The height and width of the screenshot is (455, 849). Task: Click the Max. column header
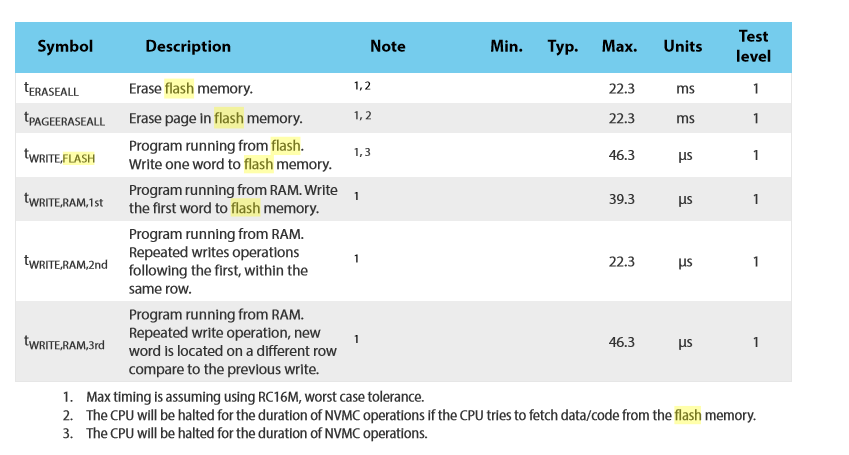pyautogui.click(x=620, y=46)
